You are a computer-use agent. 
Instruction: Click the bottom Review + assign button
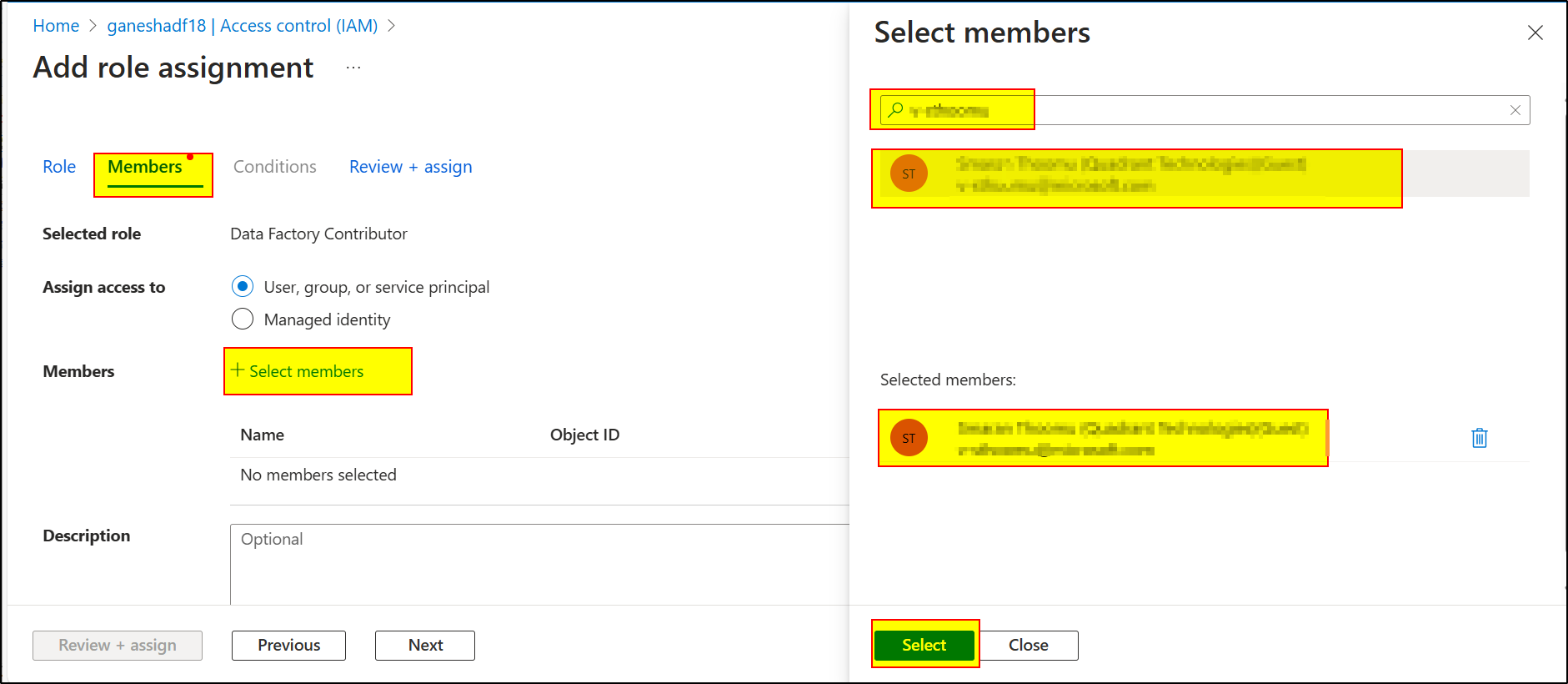tap(118, 645)
